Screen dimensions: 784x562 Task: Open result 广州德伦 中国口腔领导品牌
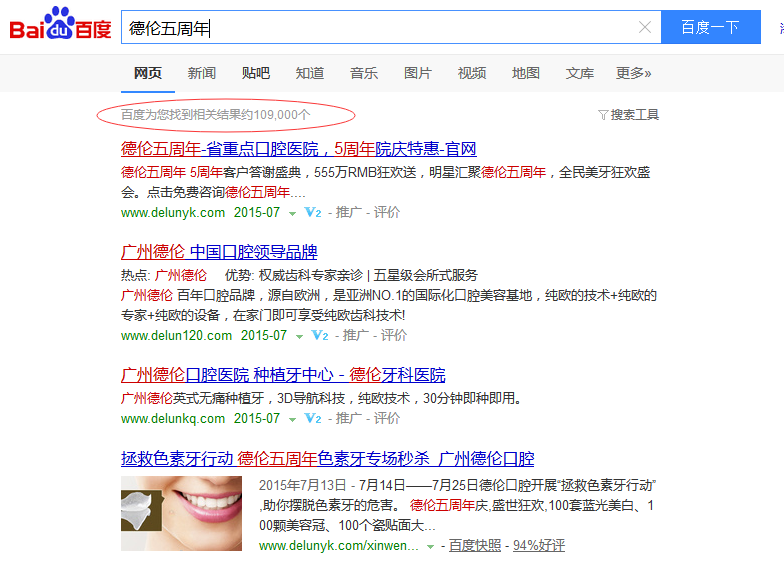pyautogui.click(x=219, y=252)
